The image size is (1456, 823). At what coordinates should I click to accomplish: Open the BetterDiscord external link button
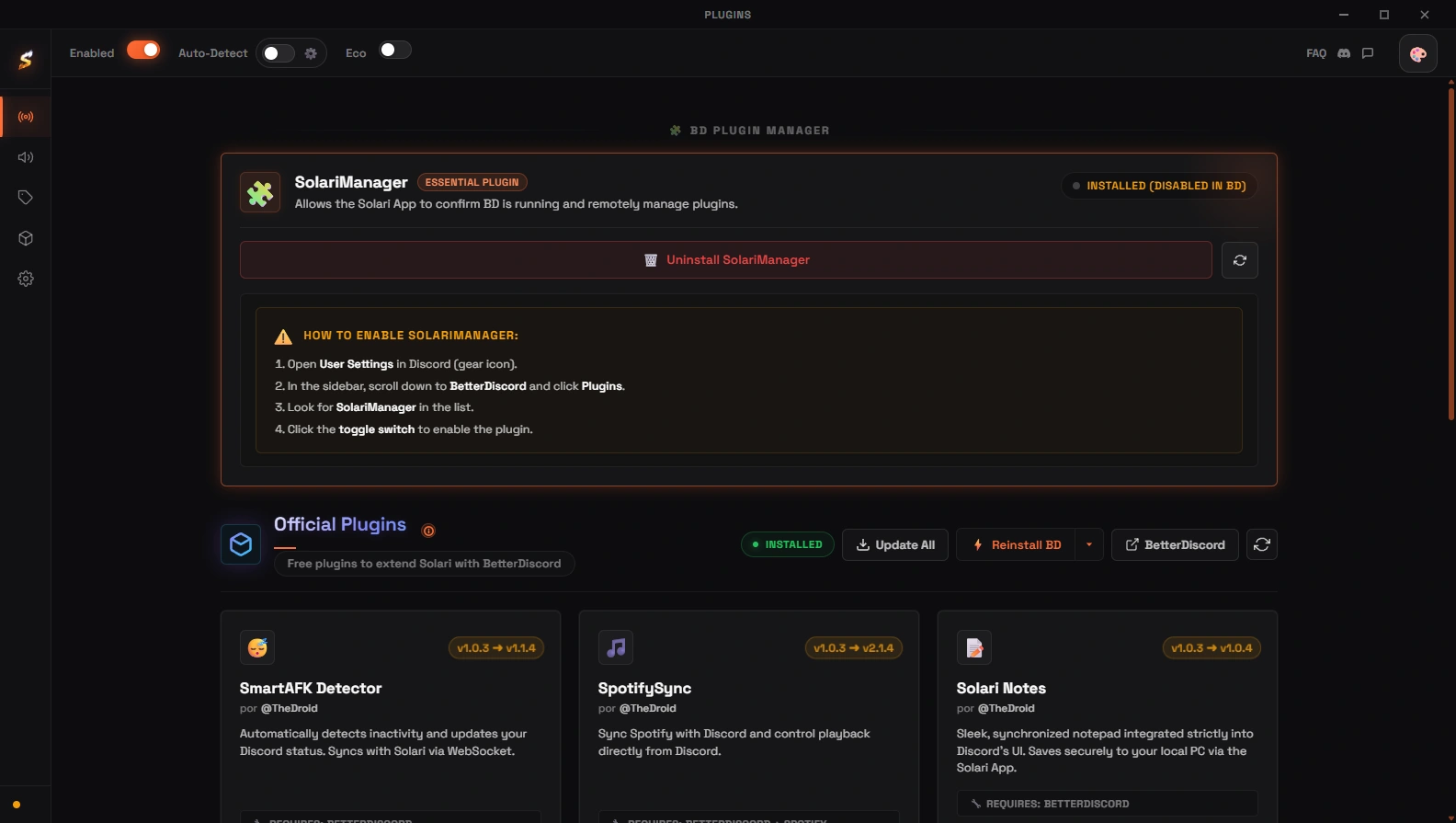point(1175,544)
